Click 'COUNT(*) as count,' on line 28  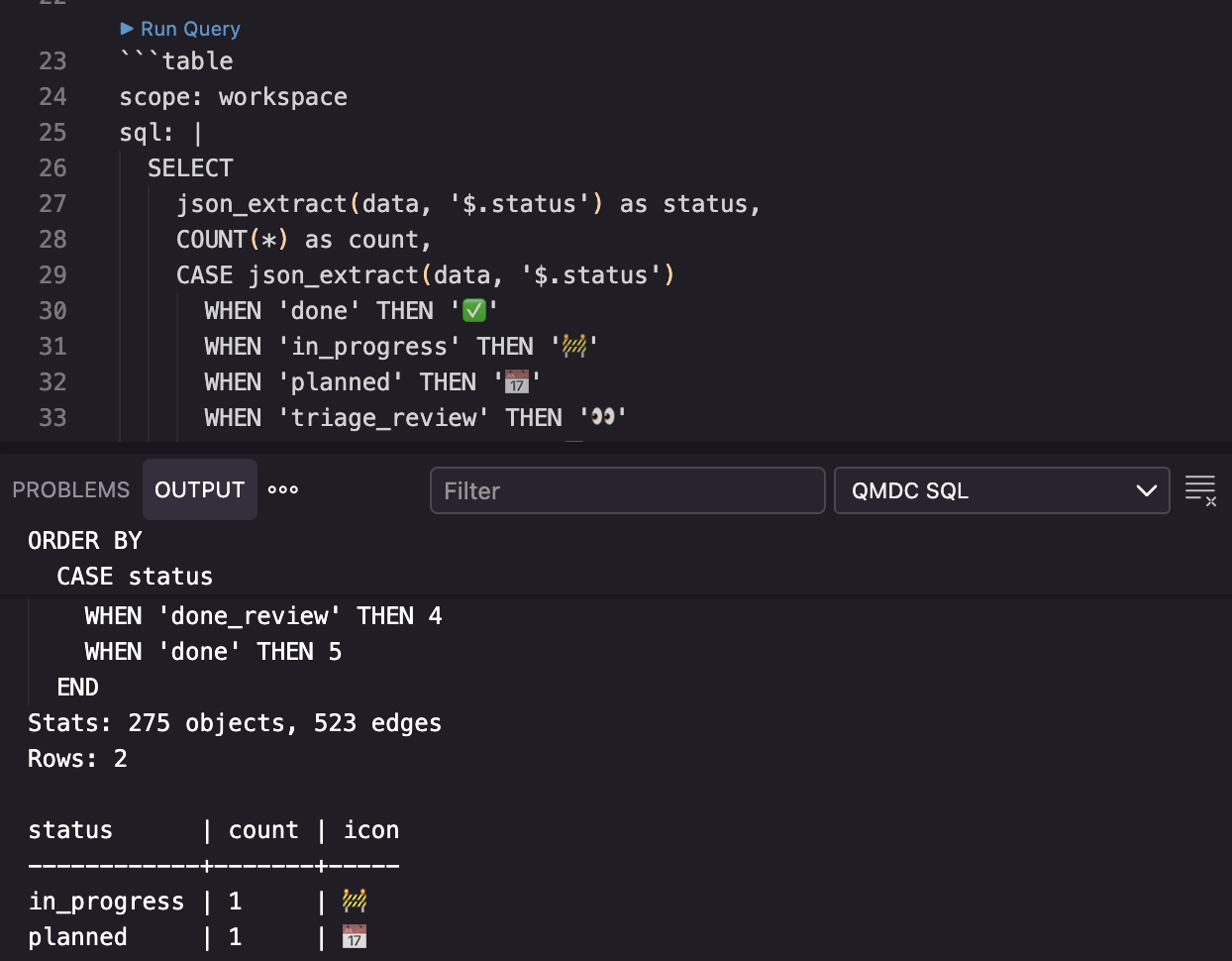click(x=304, y=240)
